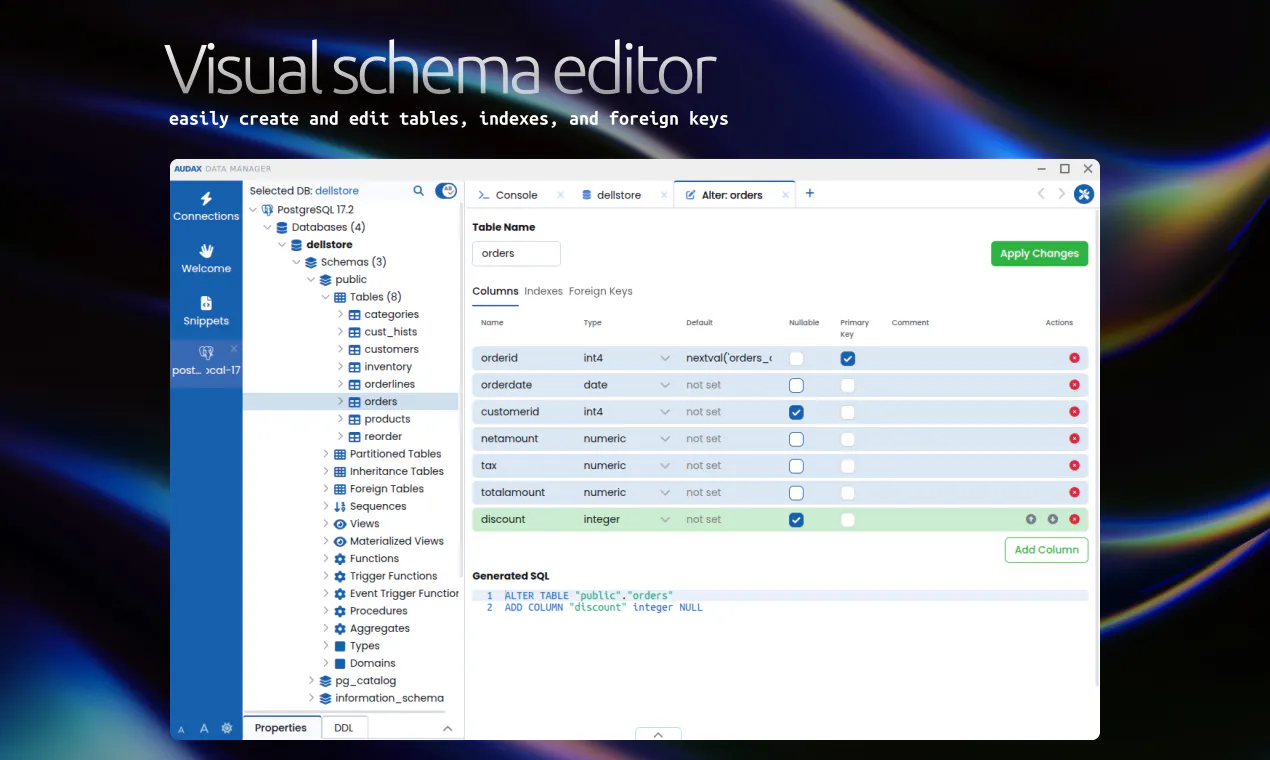Close the postgres local-17 sidebar connection
The image size is (1270, 760).
234,349
